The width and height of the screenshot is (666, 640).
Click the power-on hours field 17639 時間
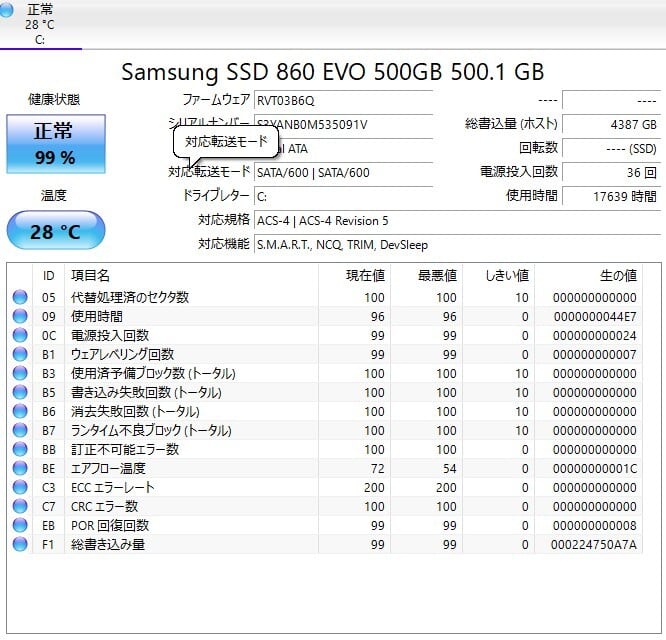(612, 197)
